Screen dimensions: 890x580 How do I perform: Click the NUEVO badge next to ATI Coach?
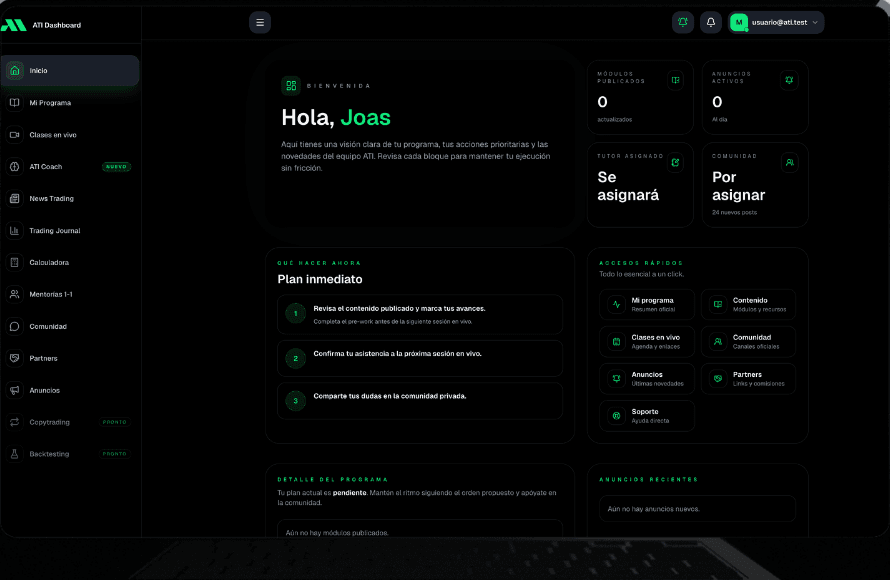tap(116, 167)
